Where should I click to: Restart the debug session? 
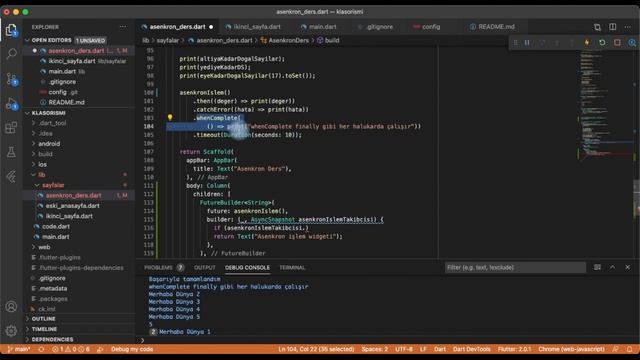(x=602, y=42)
